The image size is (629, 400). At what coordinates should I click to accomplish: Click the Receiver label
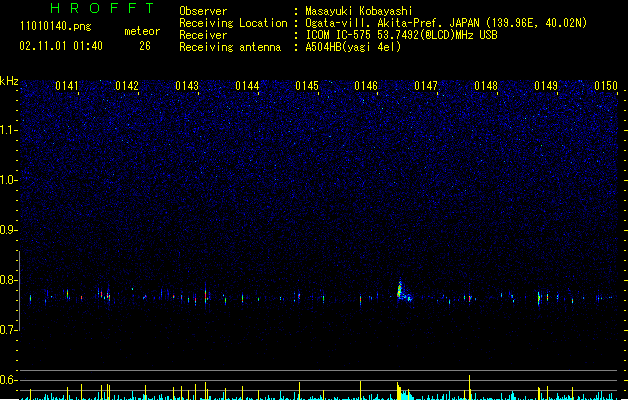click(x=203, y=35)
